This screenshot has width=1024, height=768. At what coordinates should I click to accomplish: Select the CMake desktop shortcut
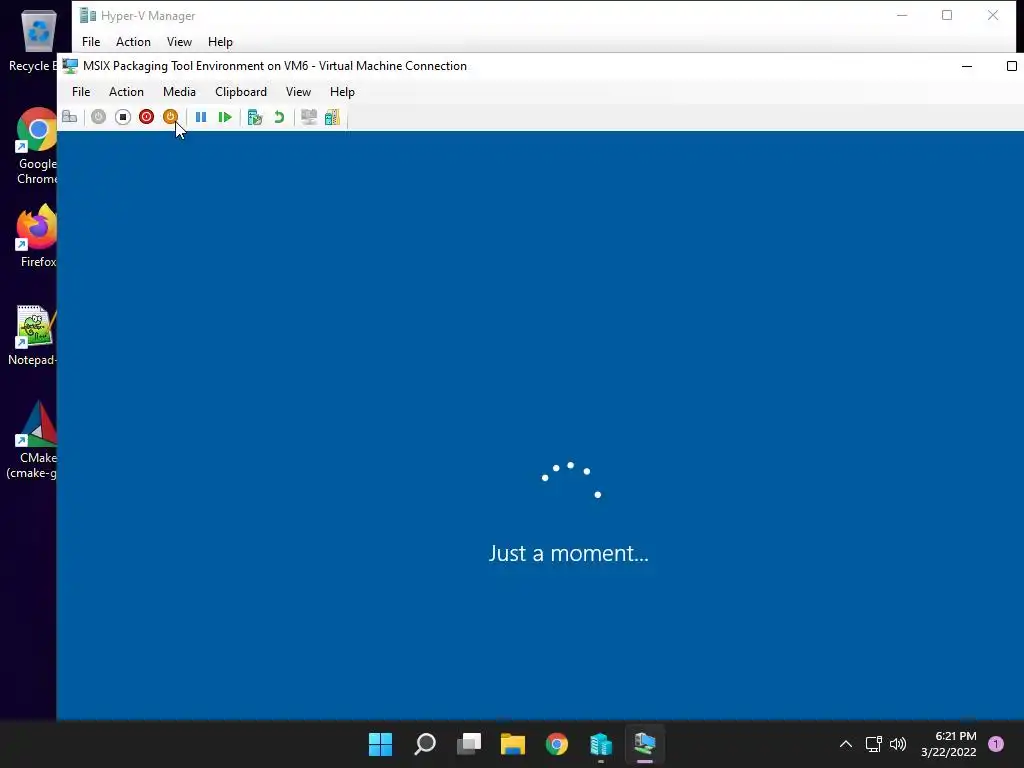[x=31, y=440]
